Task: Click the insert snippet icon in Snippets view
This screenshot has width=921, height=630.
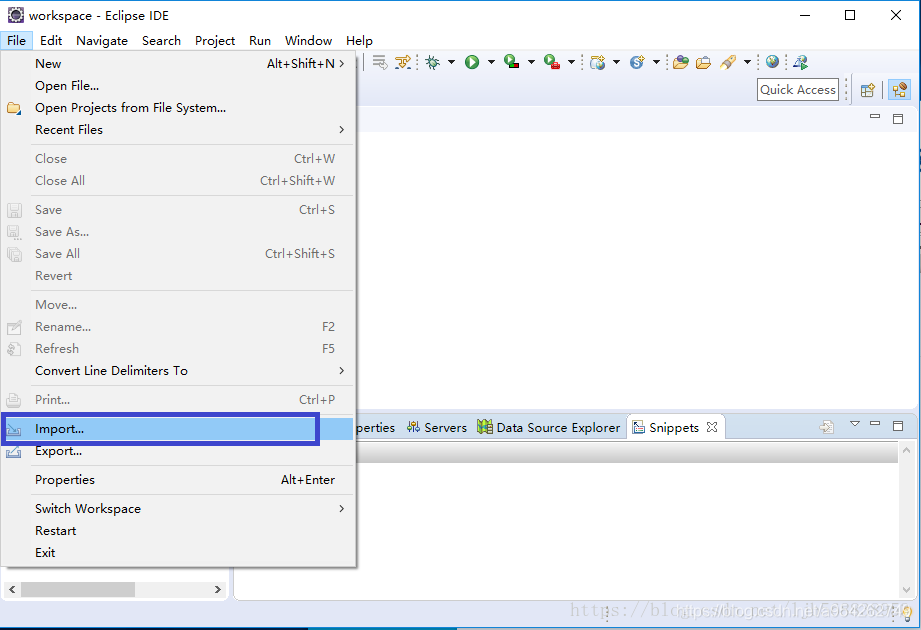Action: (x=826, y=427)
